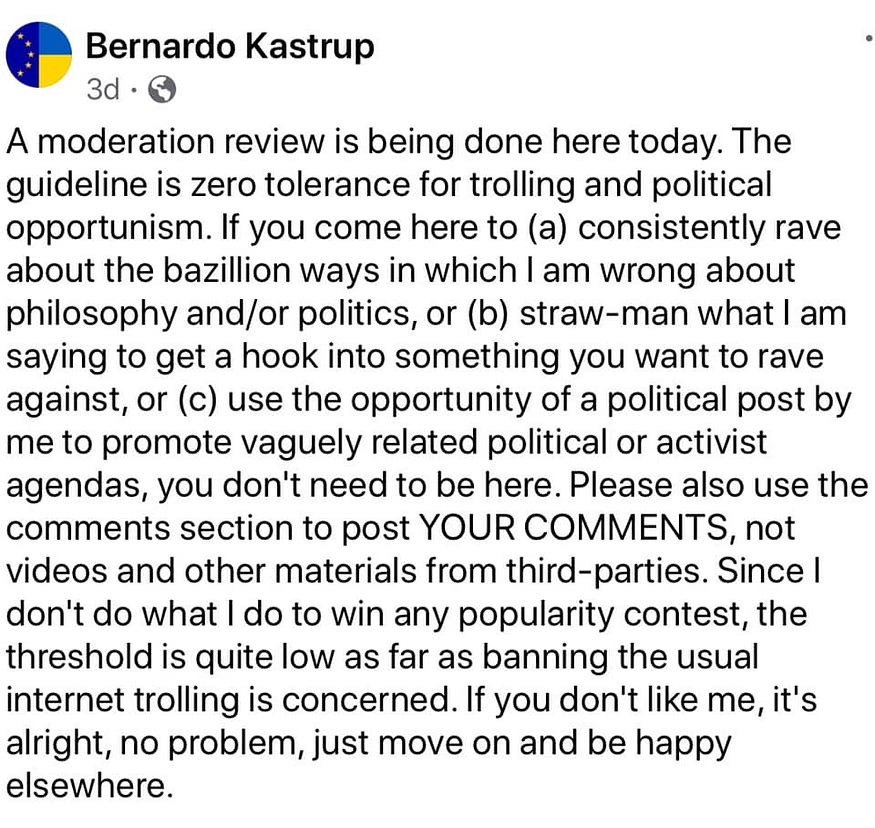Click the opening words A moderation review
875x828 pixels.
click(x=165, y=141)
